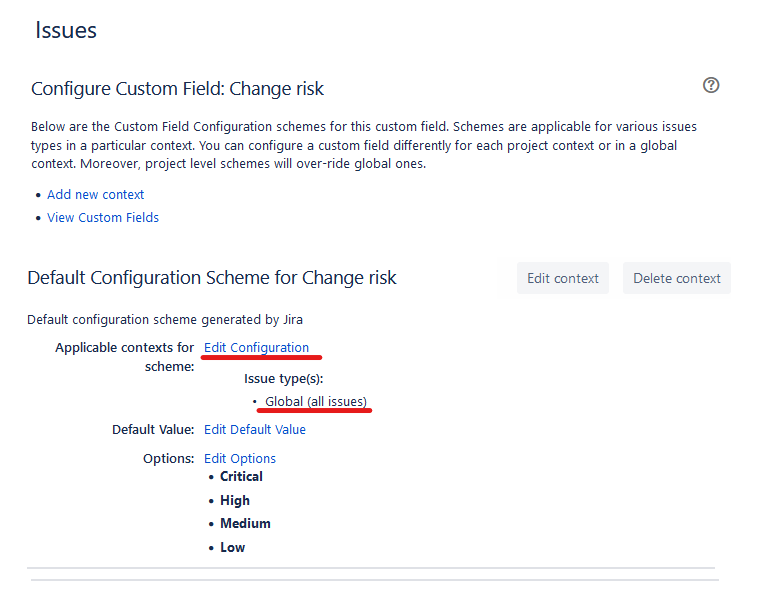
Task: Click the High option entry
Action: 235,501
